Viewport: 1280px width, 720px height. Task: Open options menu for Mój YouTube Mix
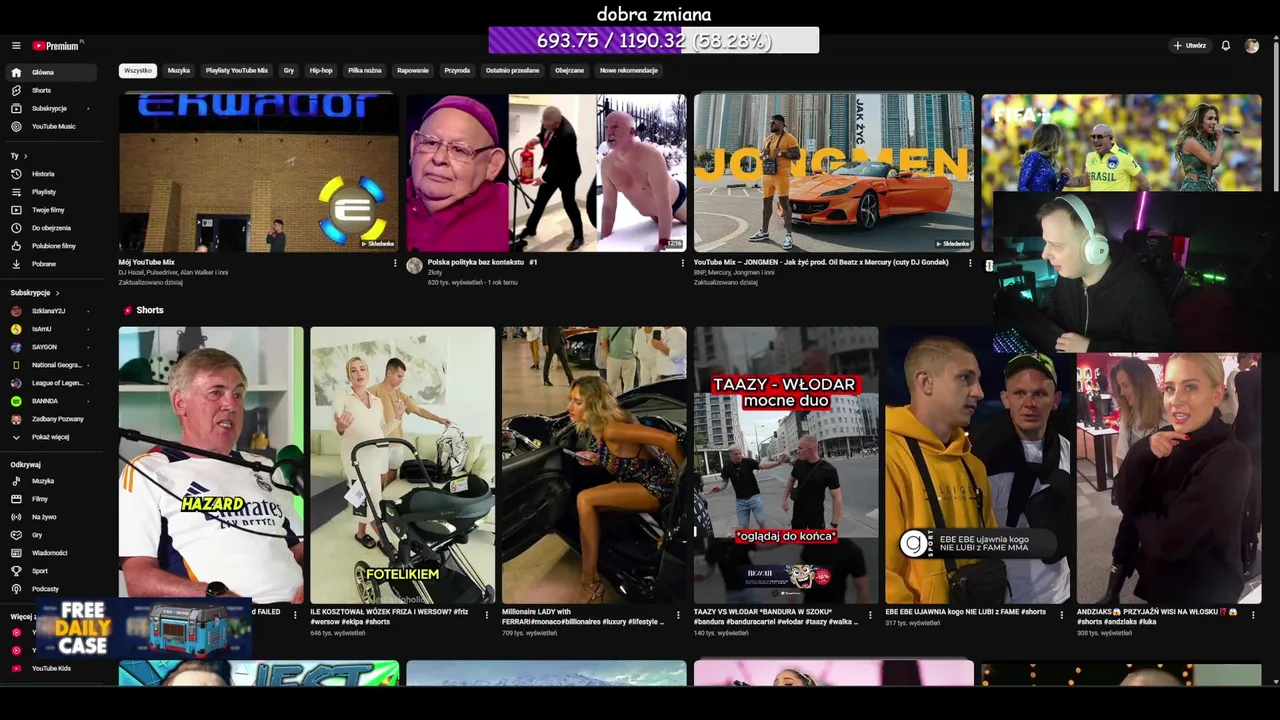[x=395, y=264]
